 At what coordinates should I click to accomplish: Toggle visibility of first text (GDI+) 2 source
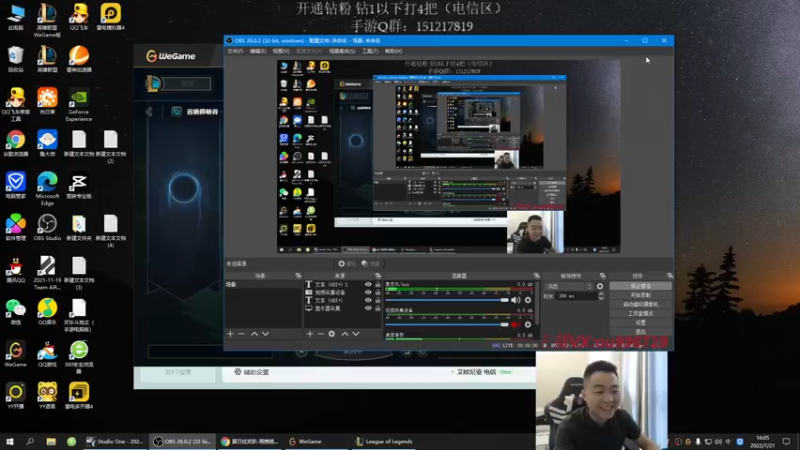368,284
